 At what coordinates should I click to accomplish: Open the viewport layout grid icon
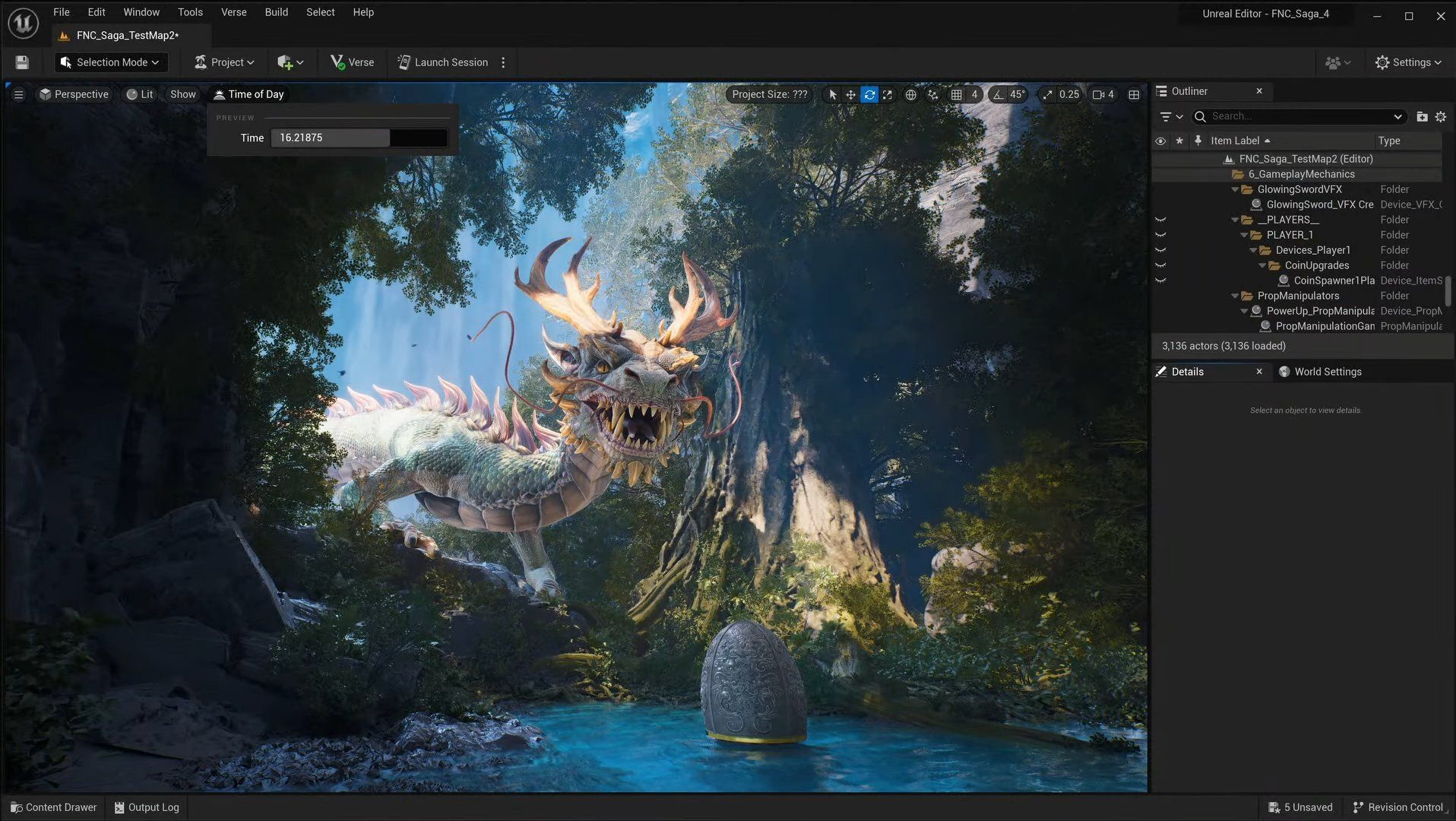tap(1134, 94)
